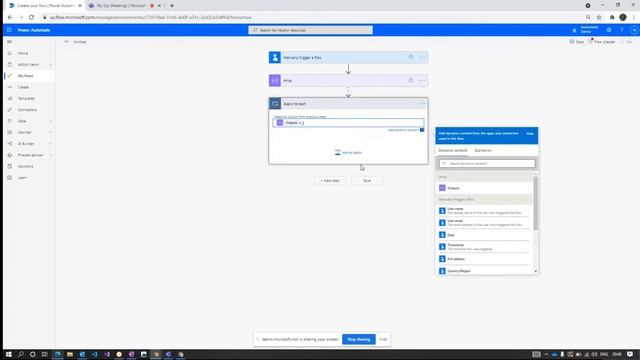Expand the Data chevron

51,121
